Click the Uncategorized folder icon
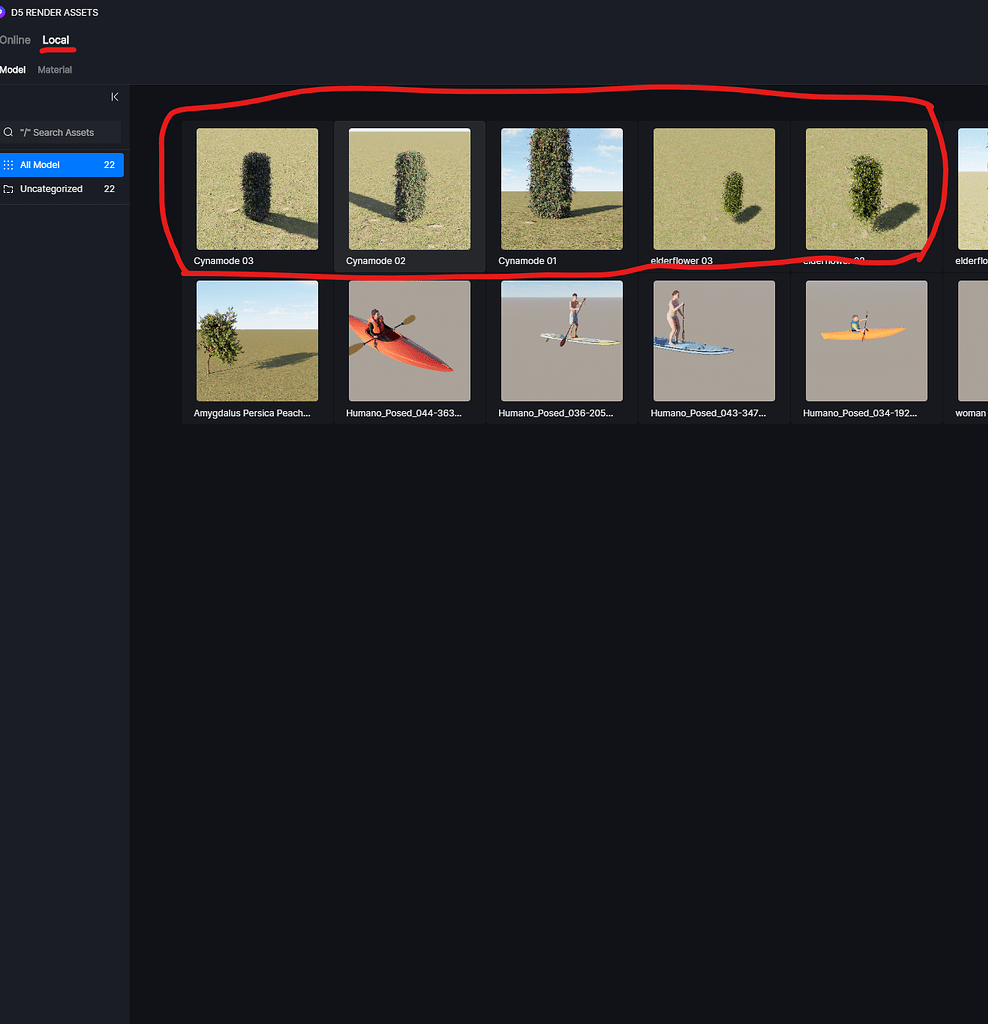Screen dimensions: 988x1024 click(x=10, y=189)
